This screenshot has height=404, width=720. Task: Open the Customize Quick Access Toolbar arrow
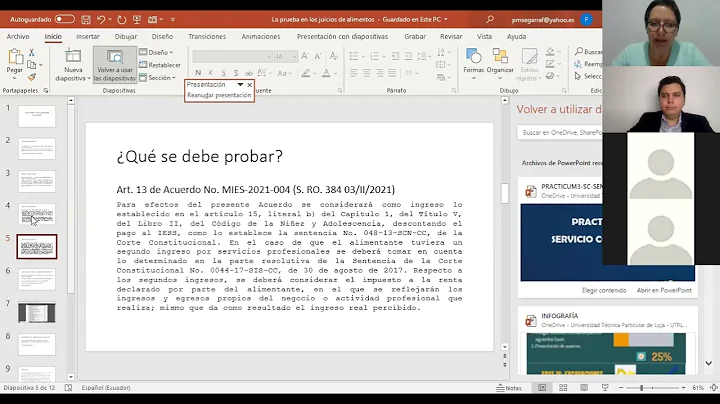point(173,20)
